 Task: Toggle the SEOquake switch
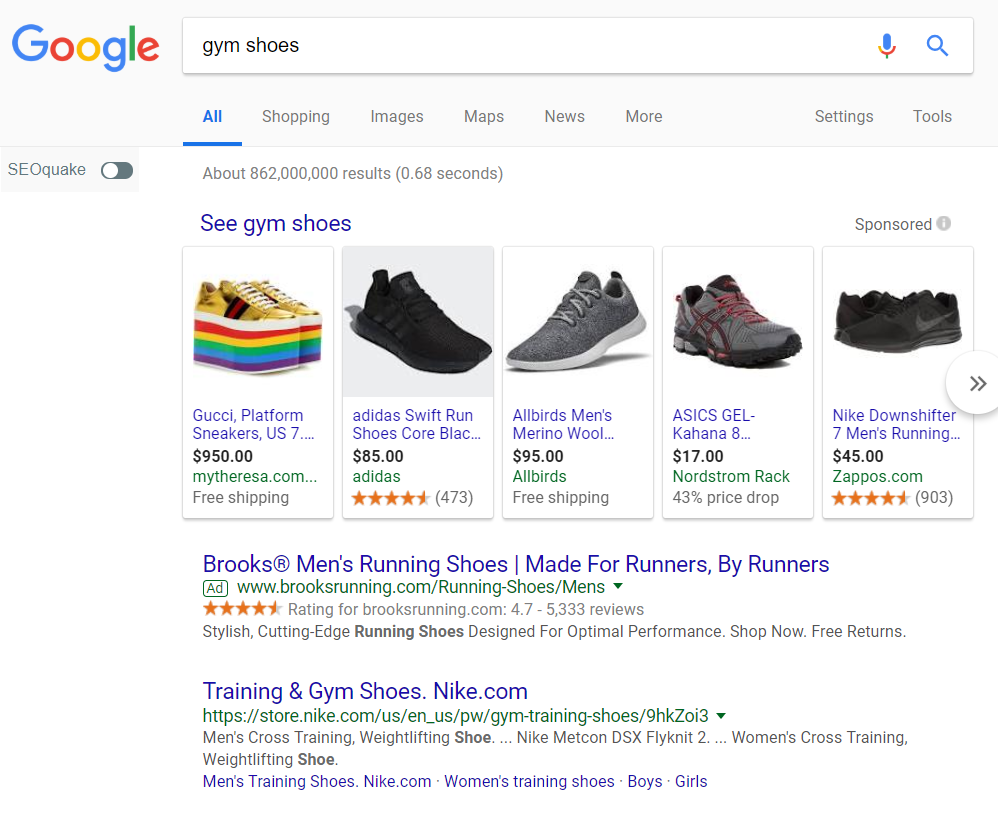tap(116, 170)
